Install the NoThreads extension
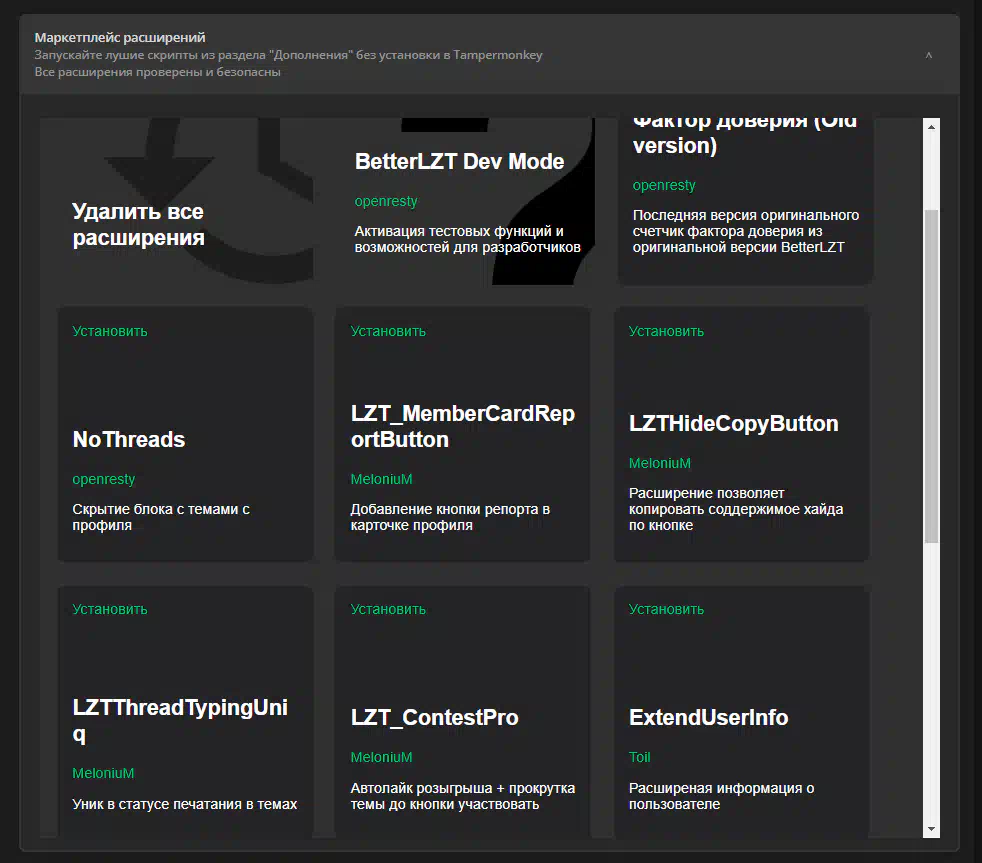Screen dimensions: 982x863 pyautogui.click(x=110, y=331)
